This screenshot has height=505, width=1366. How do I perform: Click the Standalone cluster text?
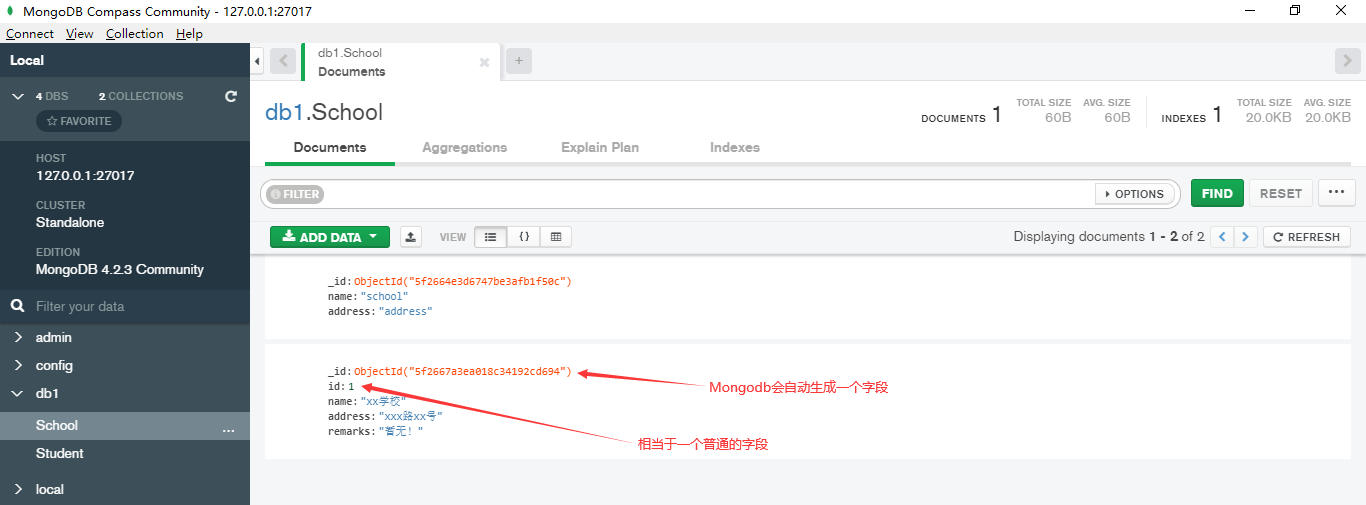(x=70, y=222)
